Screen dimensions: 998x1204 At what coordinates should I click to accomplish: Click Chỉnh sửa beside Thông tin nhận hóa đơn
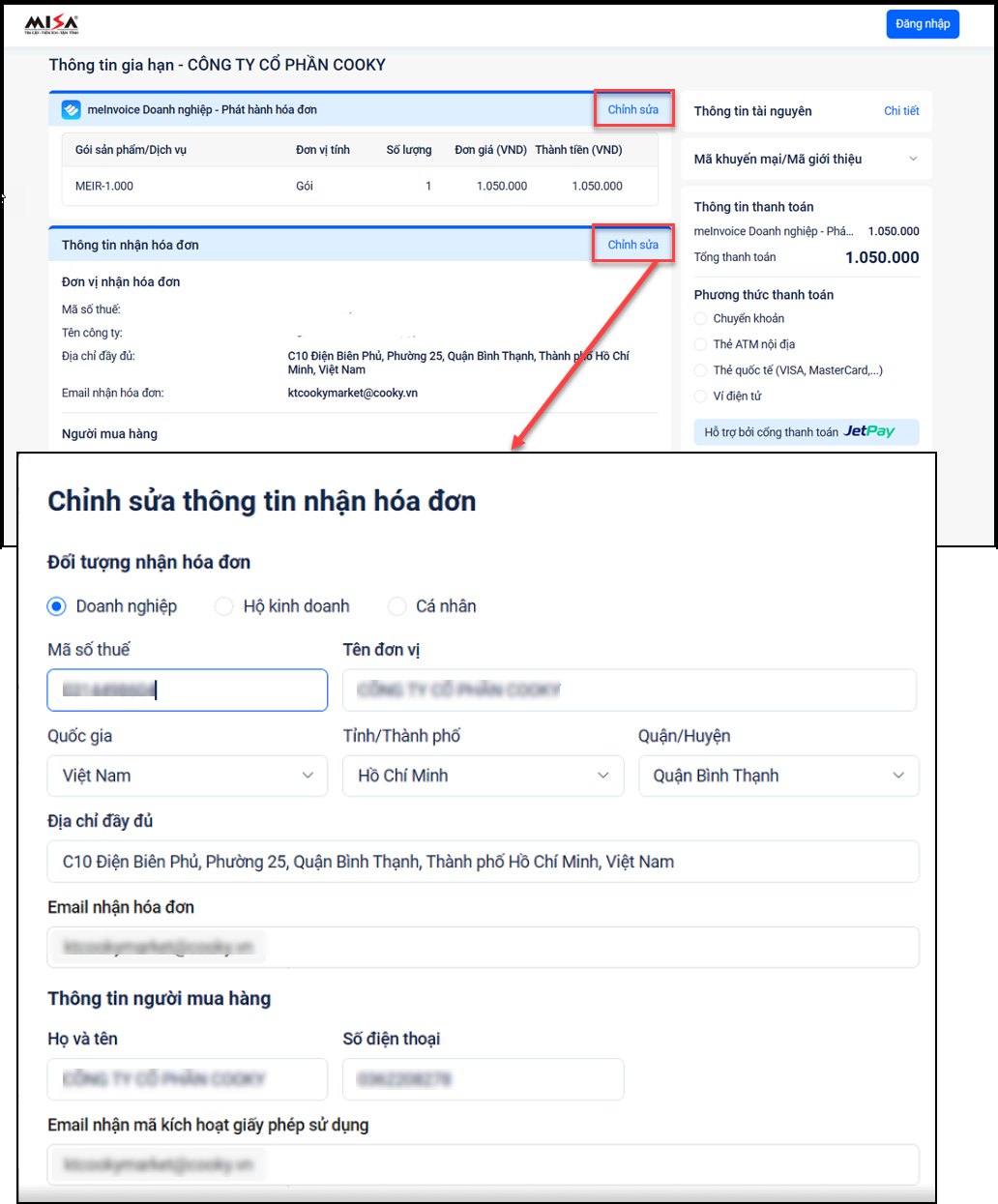pyautogui.click(x=633, y=245)
